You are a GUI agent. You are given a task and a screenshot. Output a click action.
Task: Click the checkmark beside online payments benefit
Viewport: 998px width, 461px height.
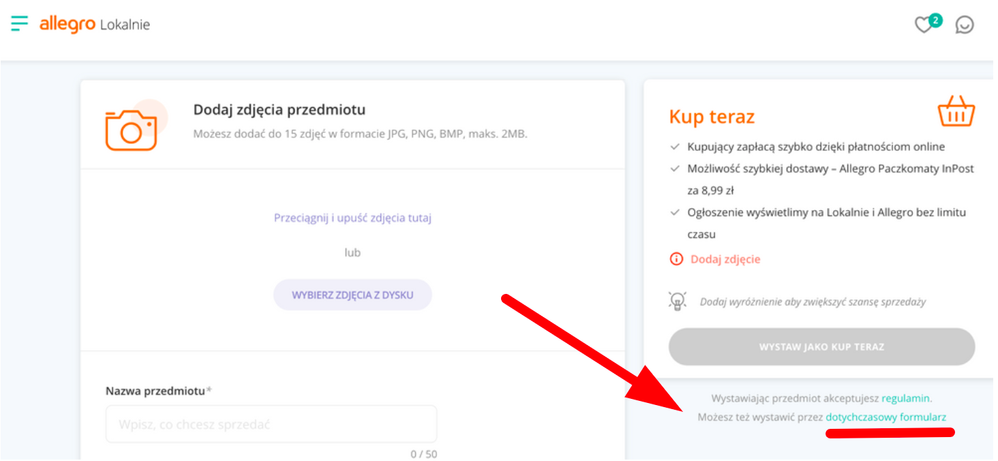675,146
